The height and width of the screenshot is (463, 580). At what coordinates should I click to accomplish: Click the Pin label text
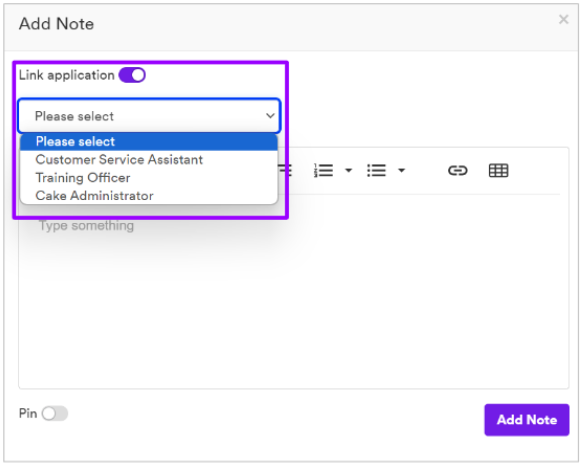point(28,413)
